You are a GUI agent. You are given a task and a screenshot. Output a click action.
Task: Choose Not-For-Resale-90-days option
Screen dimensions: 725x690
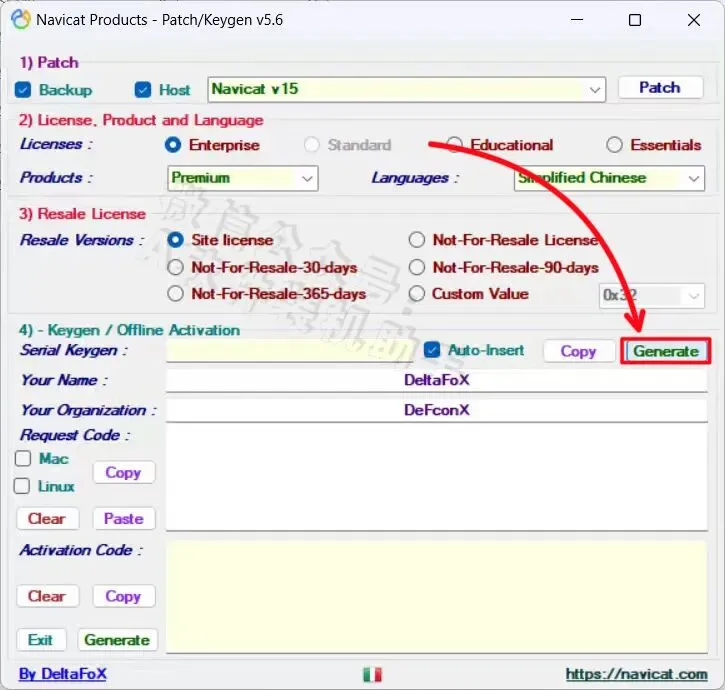coord(417,267)
